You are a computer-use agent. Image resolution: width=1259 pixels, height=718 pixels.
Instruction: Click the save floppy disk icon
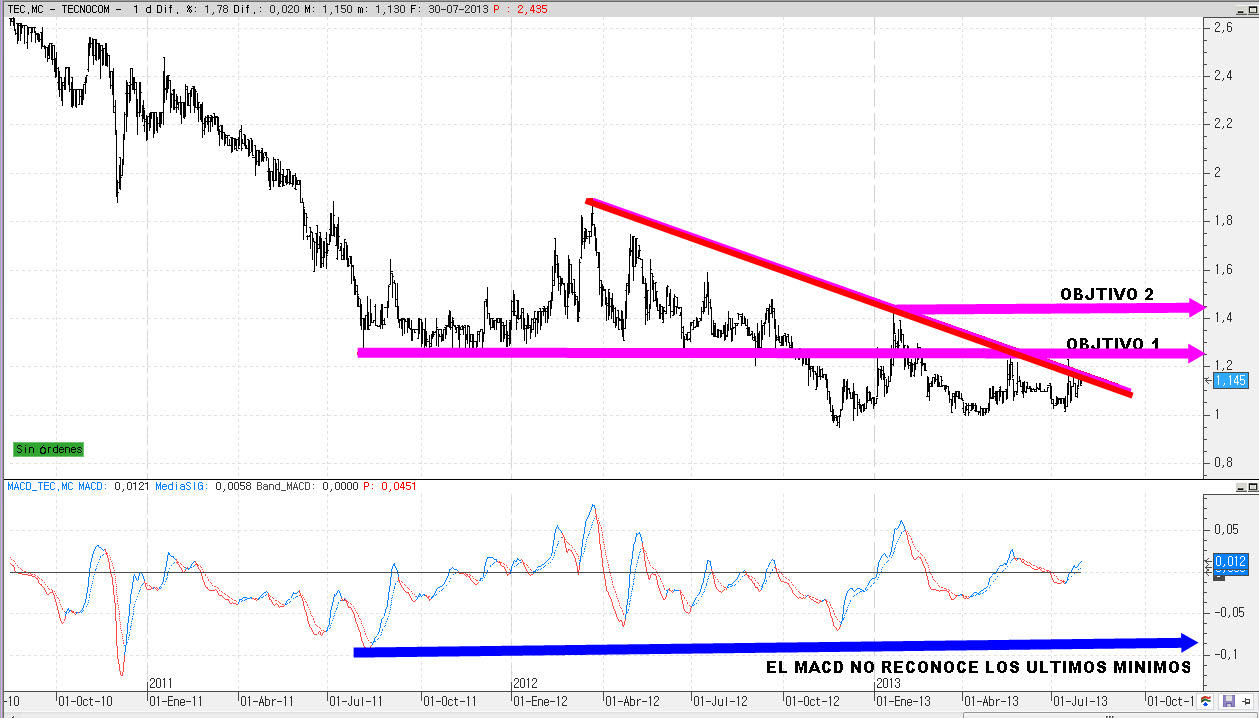tap(1227, 701)
